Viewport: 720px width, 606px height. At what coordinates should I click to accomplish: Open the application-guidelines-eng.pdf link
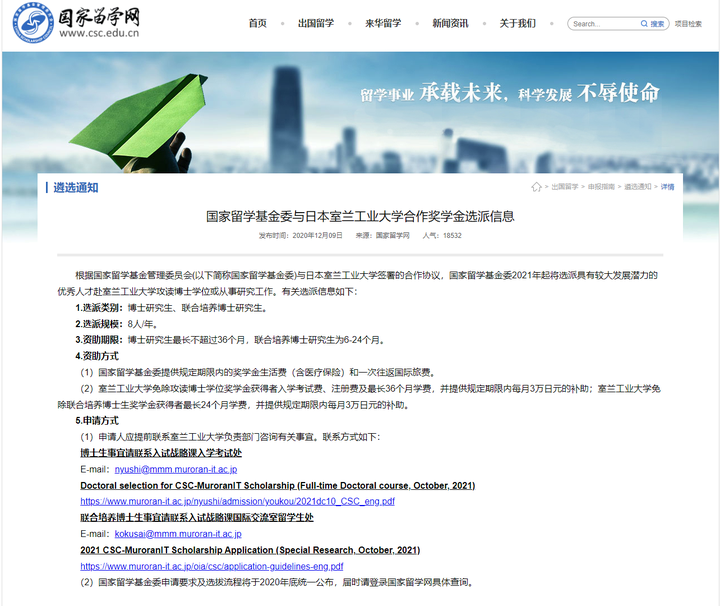click(x=212, y=566)
